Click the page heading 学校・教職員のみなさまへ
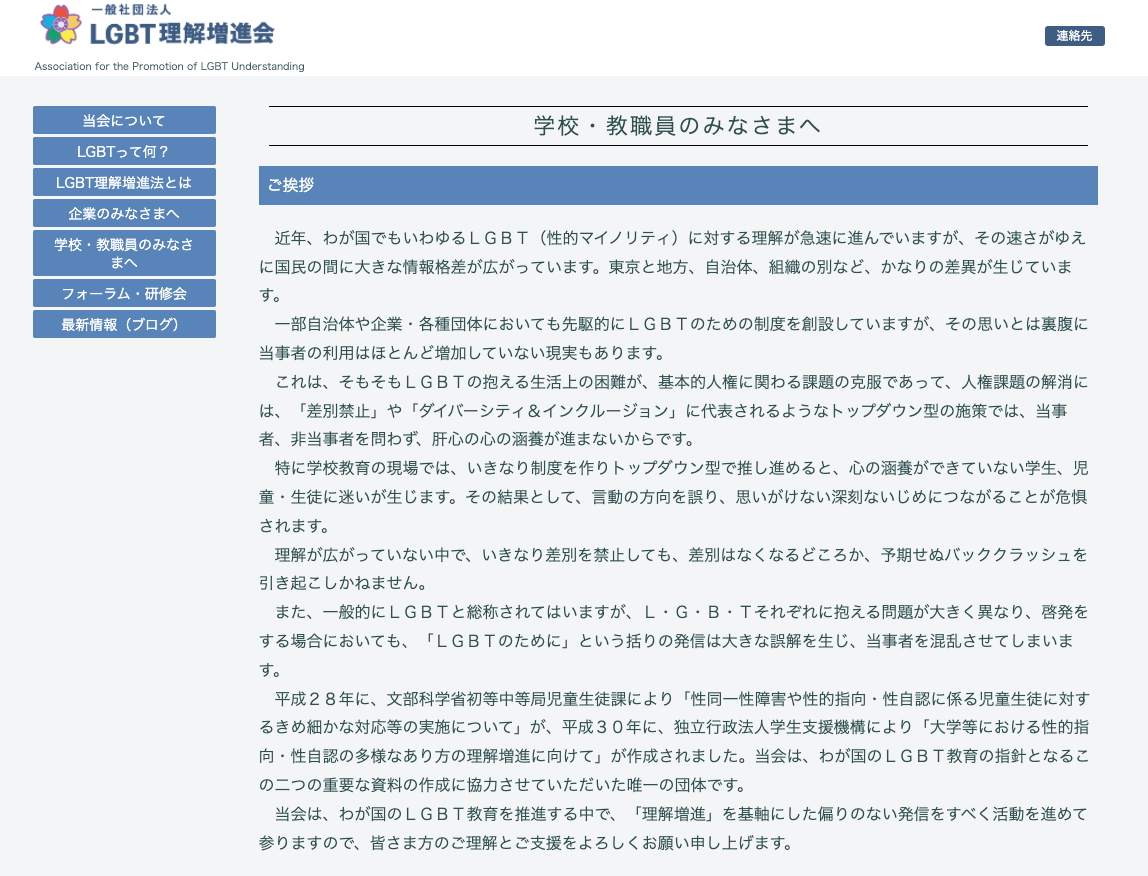1148x876 pixels. tap(677, 125)
